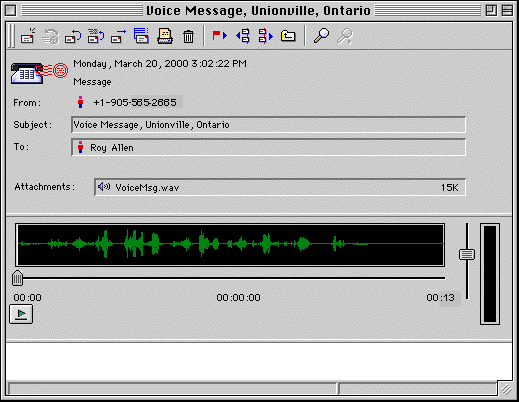Click the reply all red-lined icon
519x402 pixels.
(x=96, y=36)
